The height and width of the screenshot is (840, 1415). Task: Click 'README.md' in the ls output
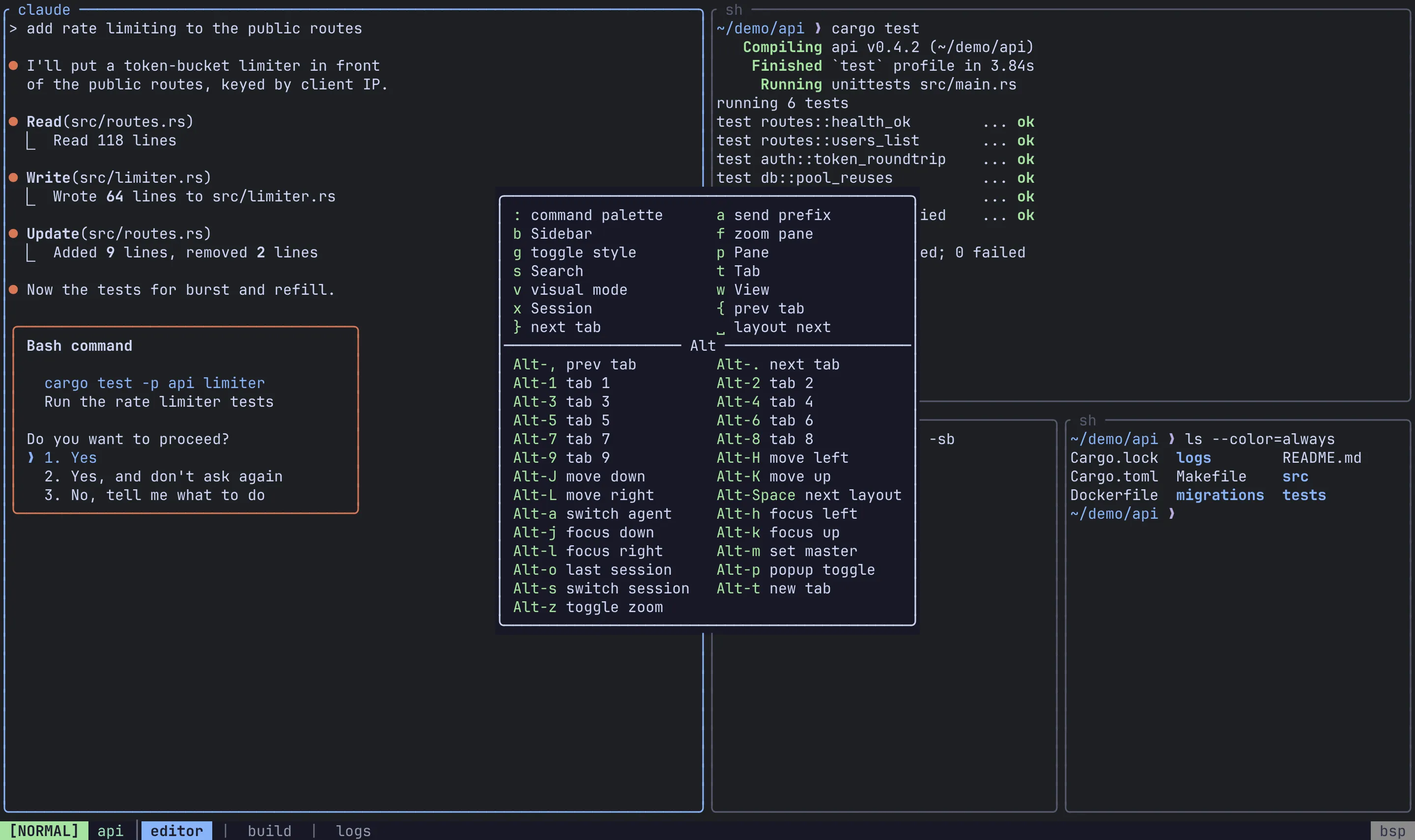(x=1322, y=457)
